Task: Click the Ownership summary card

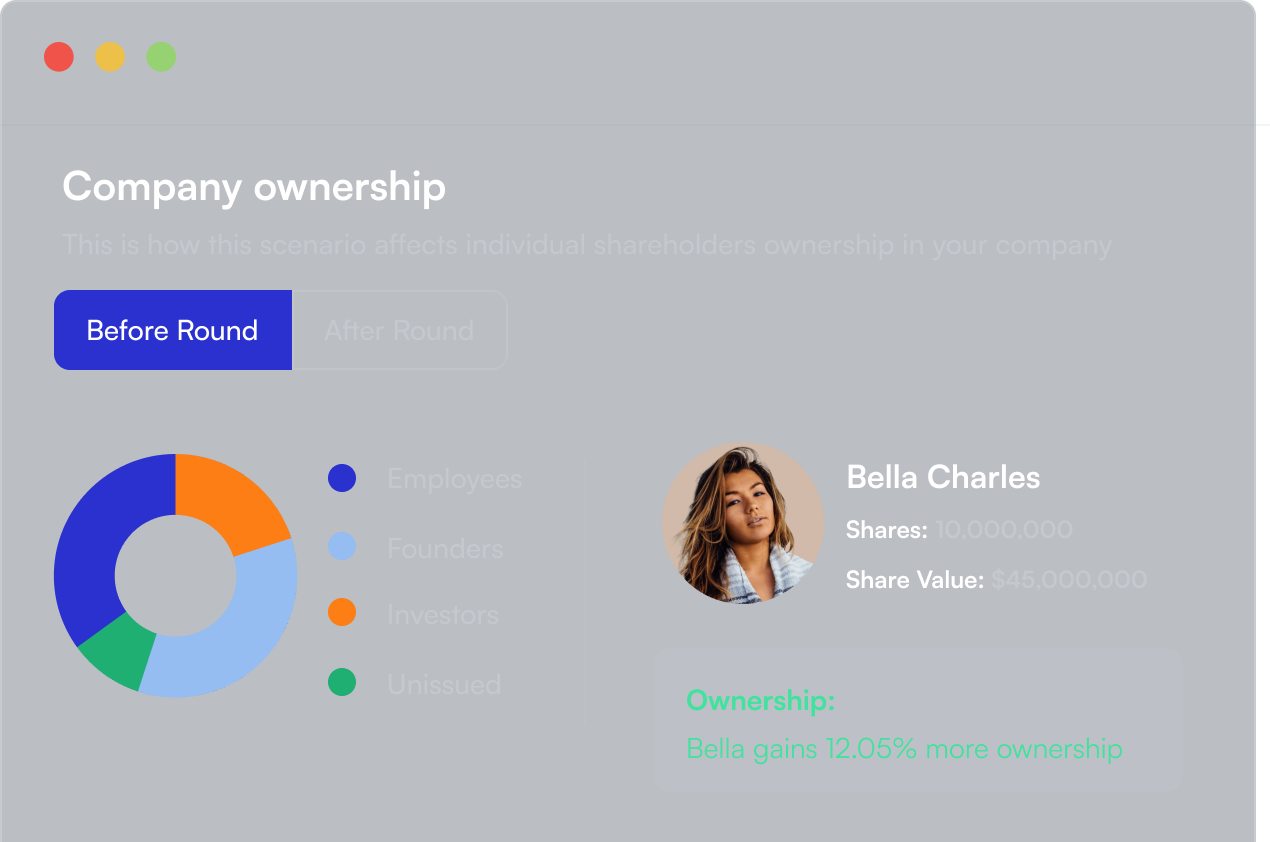Action: click(x=917, y=720)
